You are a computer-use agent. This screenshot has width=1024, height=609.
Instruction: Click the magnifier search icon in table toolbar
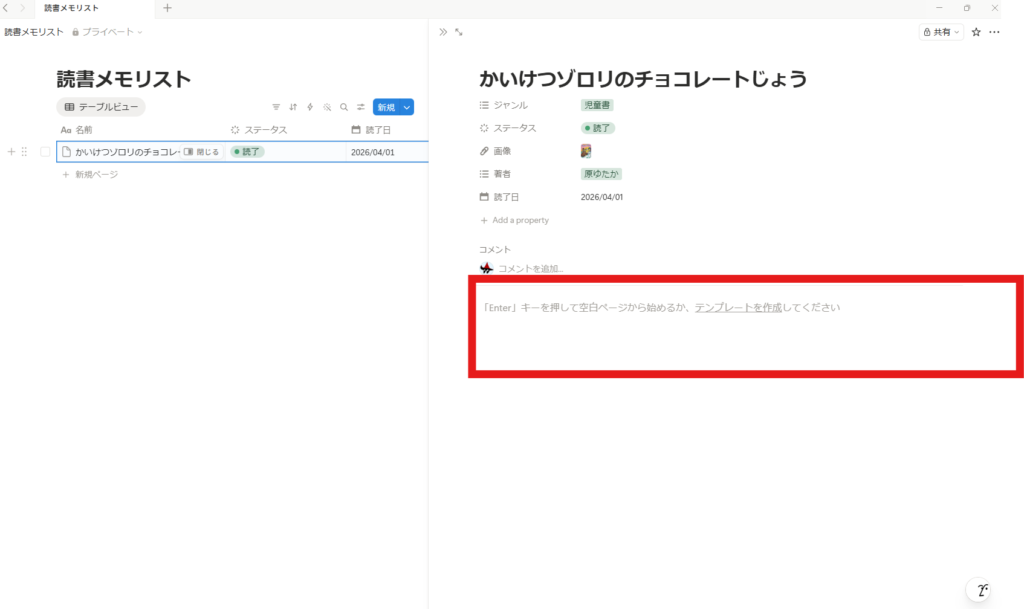tap(344, 107)
